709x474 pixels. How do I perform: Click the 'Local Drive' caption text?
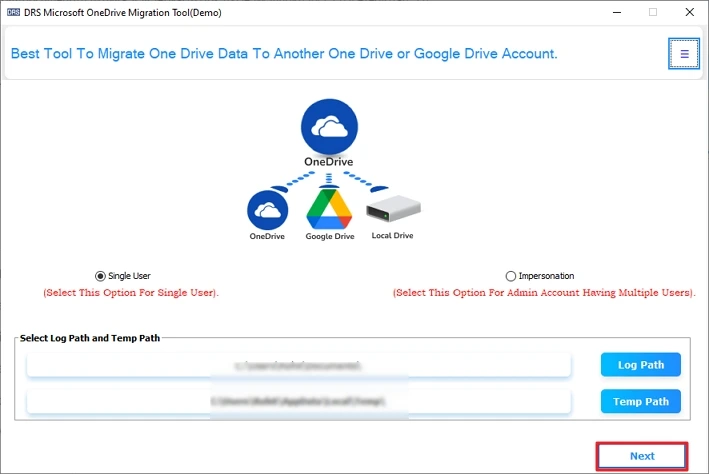[x=392, y=235]
